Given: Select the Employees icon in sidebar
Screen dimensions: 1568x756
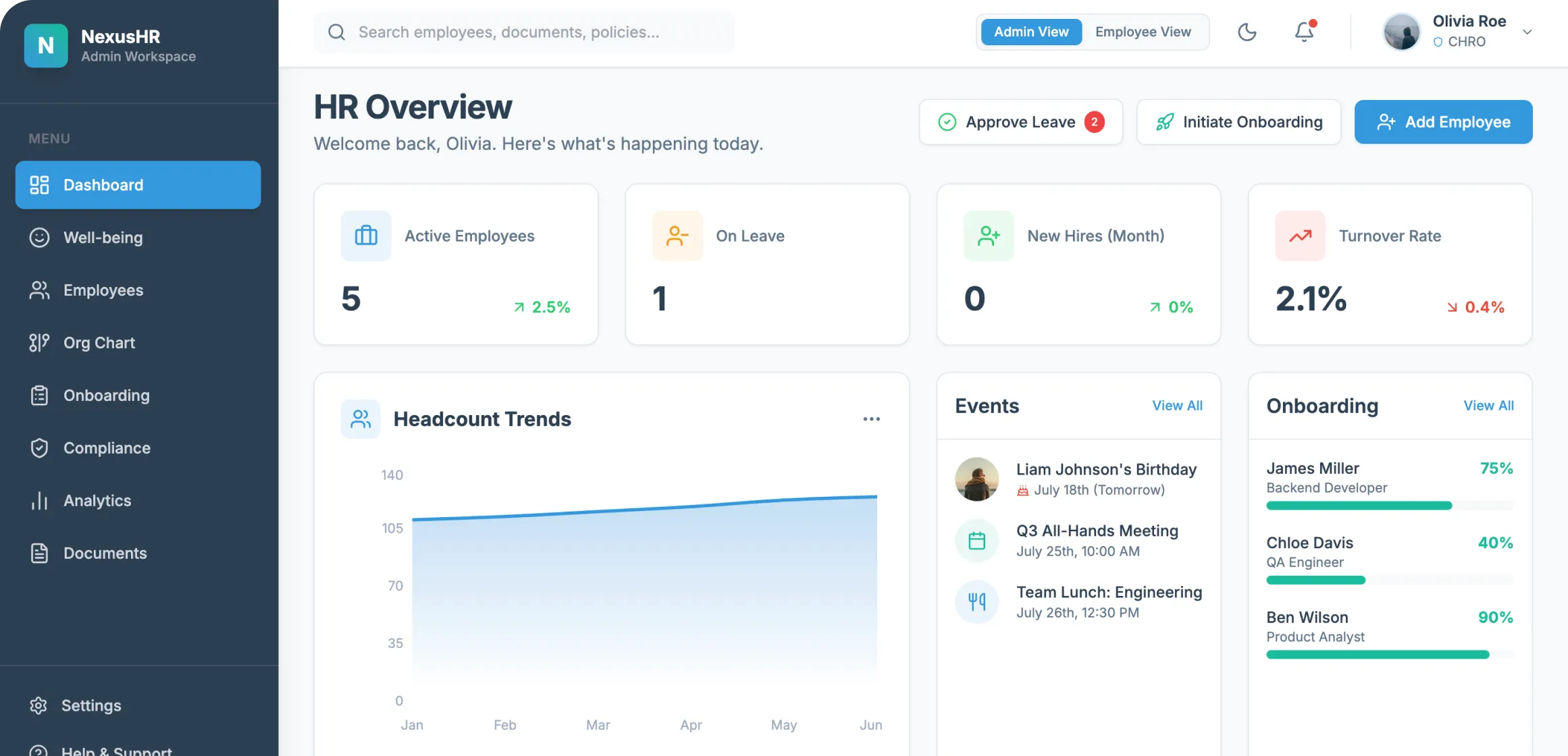Looking at the screenshot, I should point(40,290).
